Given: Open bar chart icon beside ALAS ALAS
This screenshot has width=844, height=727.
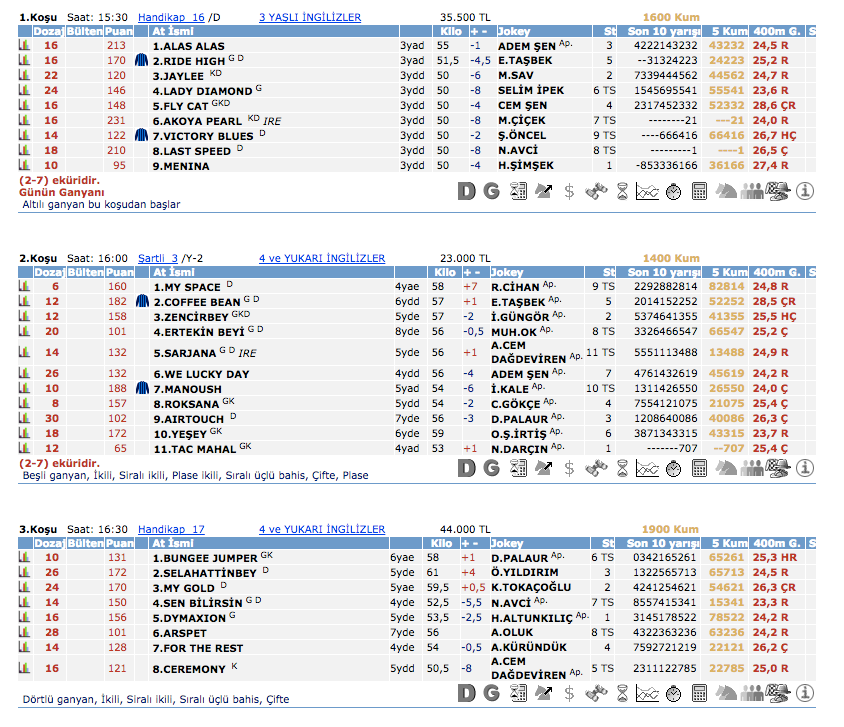Looking at the screenshot, I should (25, 46).
